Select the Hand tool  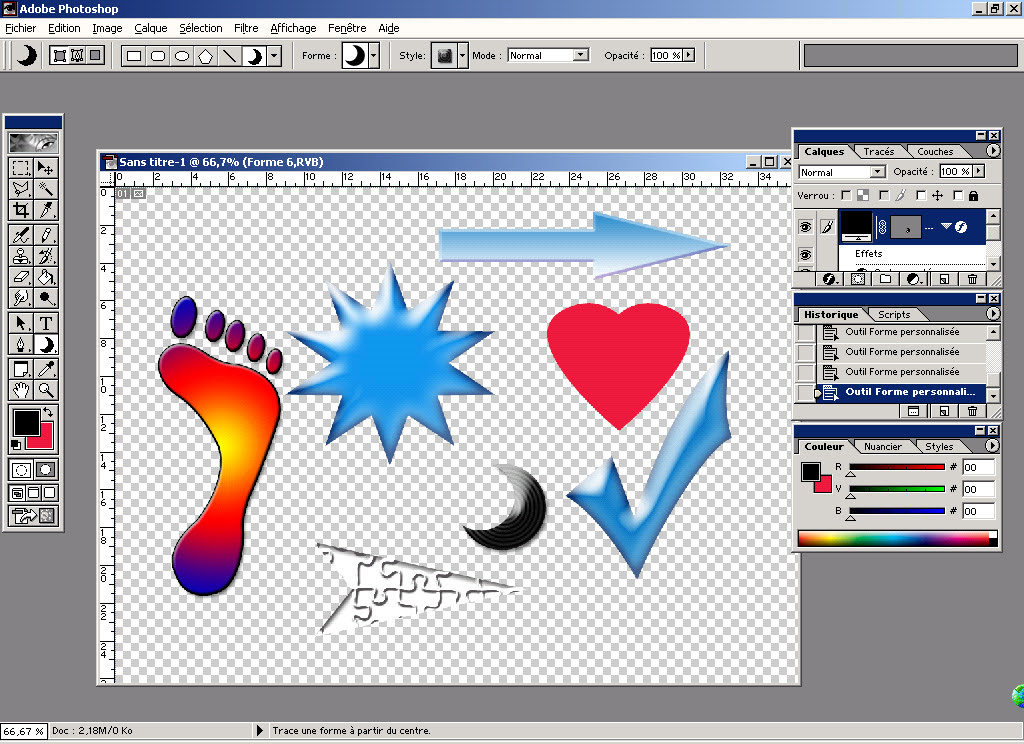[x=21, y=390]
